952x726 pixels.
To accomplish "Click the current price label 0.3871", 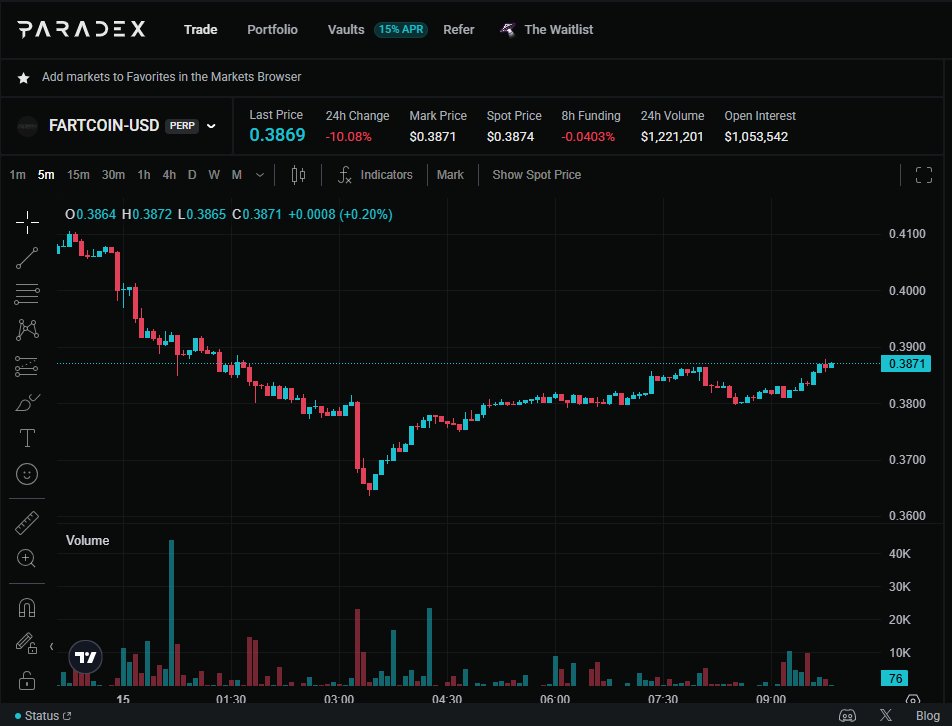I will pyautogui.click(x=906, y=364).
